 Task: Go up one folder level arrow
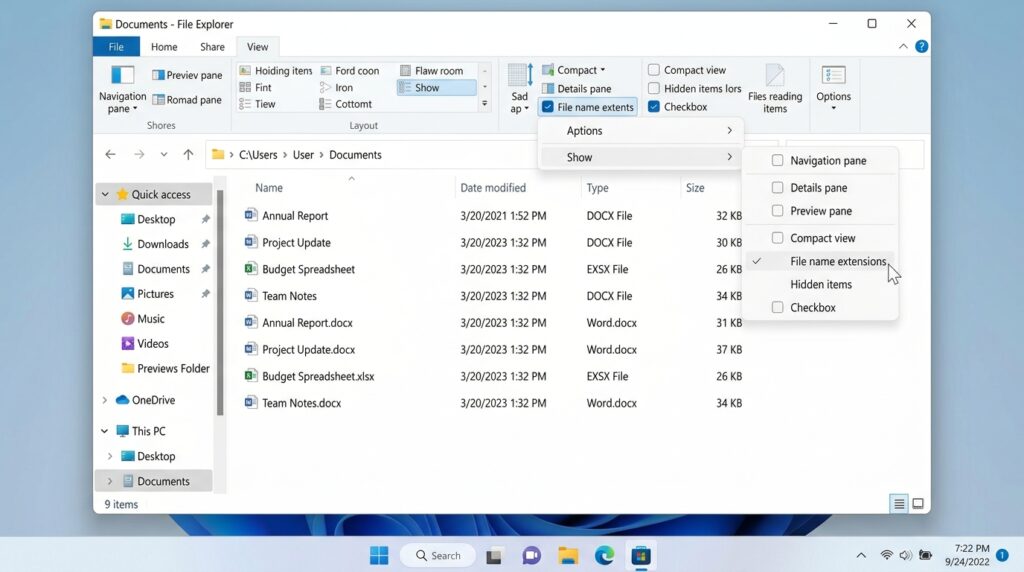pos(188,155)
